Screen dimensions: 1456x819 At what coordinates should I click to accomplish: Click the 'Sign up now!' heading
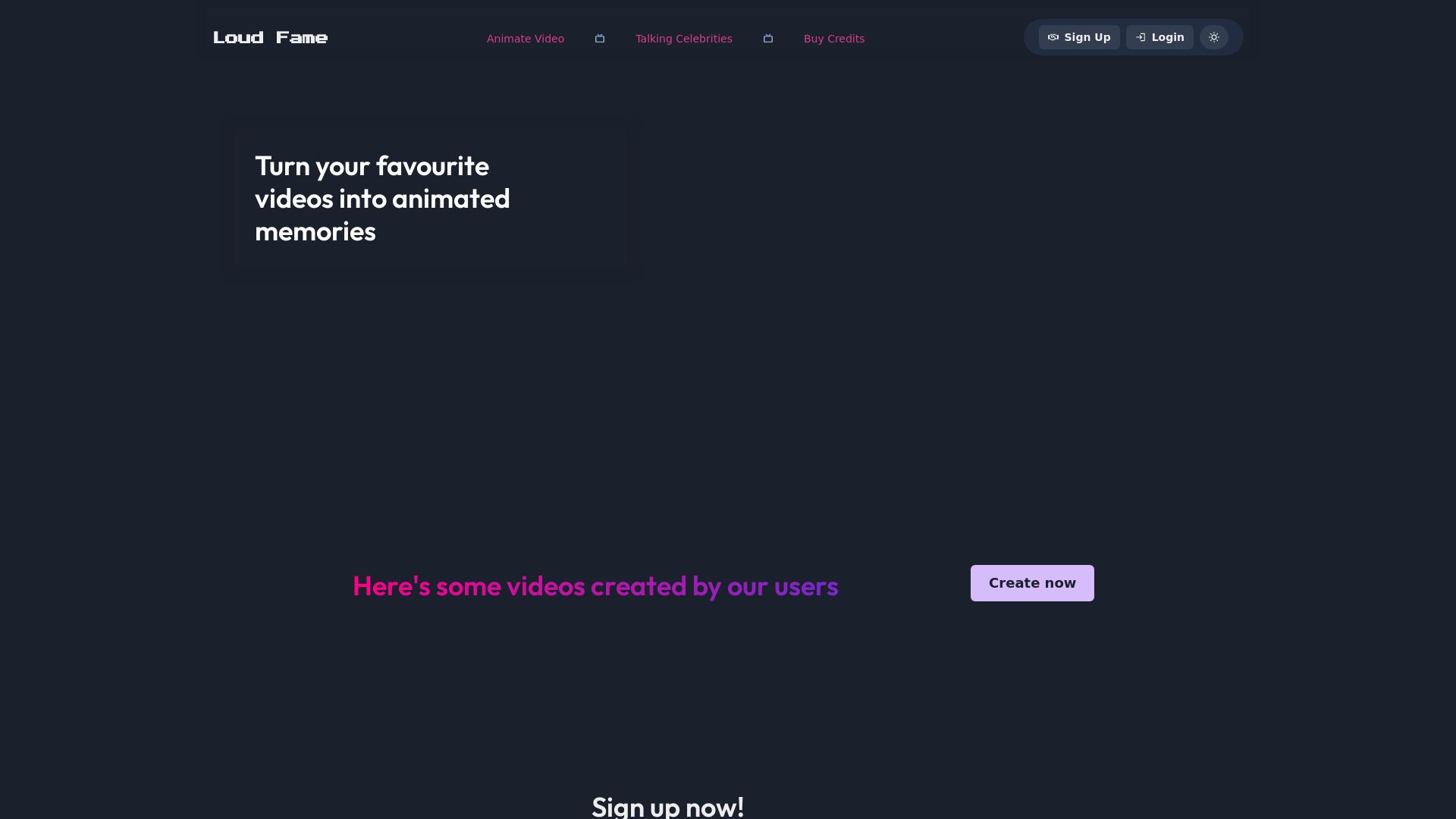click(x=668, y=807)
